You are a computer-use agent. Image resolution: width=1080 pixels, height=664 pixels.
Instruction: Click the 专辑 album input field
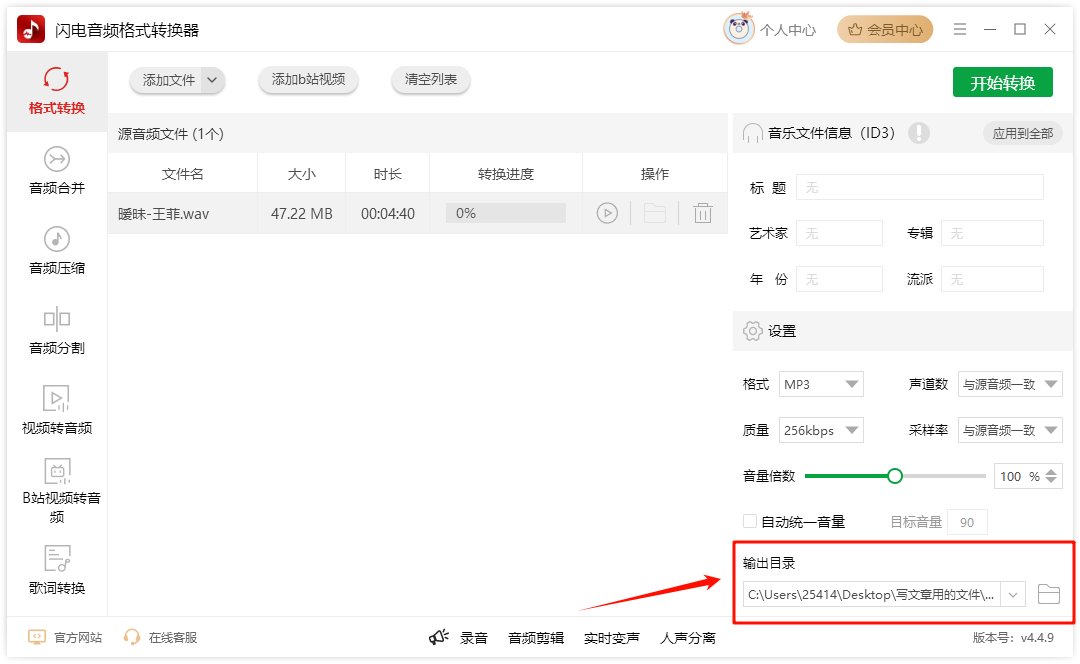[x=992, y=234]
